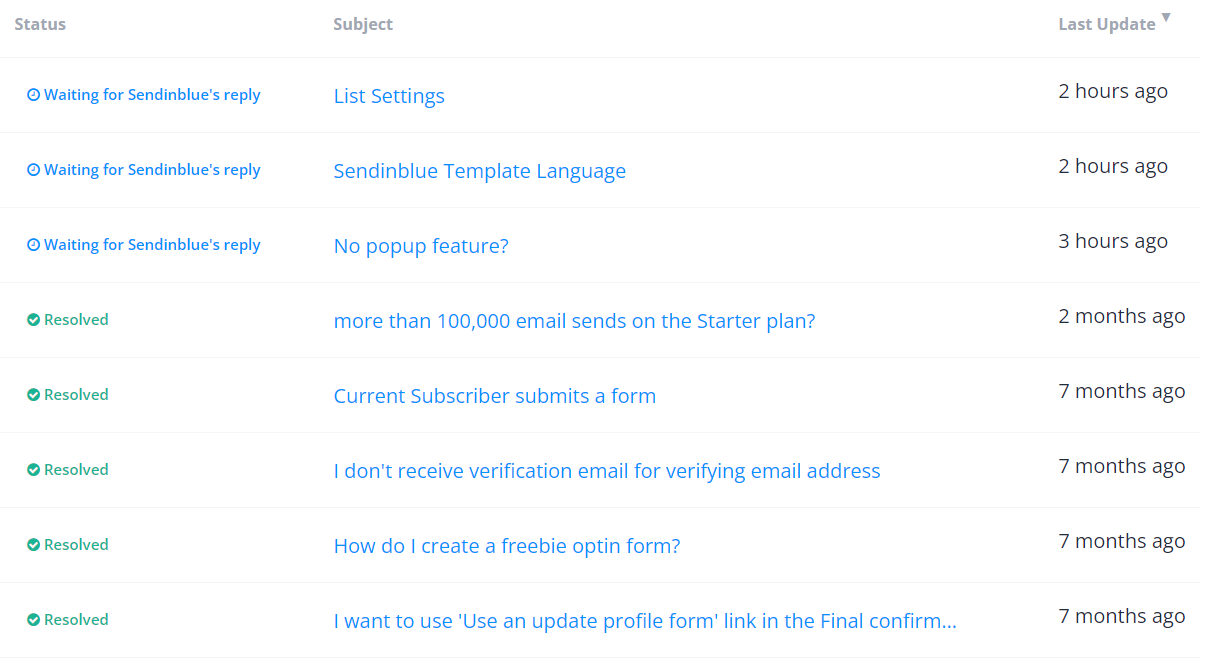Sort tickets by the Subject column header
Screen dimensions: 1217x669
click(363, 24)
